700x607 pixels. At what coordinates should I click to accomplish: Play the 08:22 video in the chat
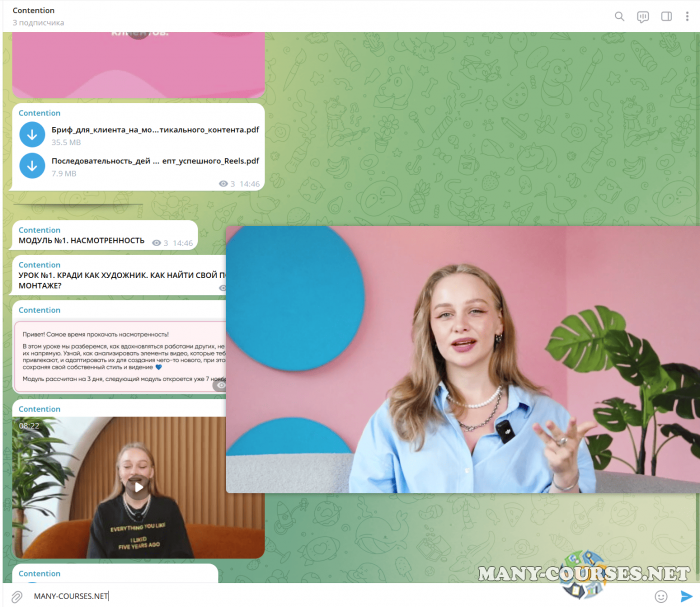138,486
